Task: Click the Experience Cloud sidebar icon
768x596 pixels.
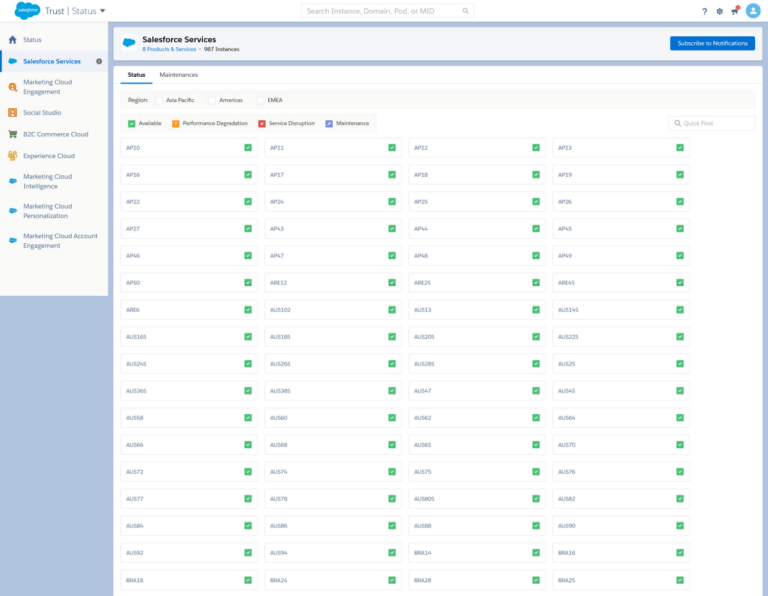Action: pyautogui.click(x=13, y=156)
